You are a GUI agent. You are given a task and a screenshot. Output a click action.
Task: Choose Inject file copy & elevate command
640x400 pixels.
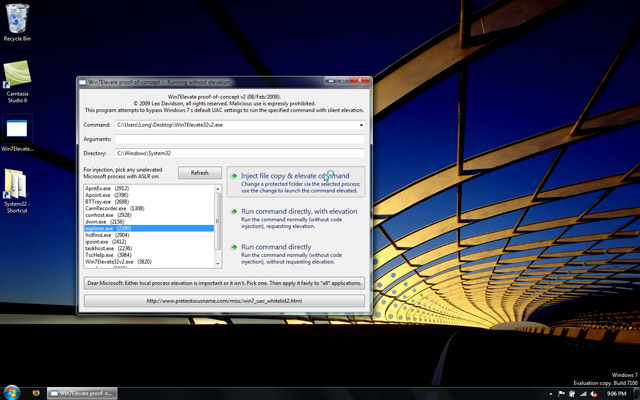[x=296, y=182]
